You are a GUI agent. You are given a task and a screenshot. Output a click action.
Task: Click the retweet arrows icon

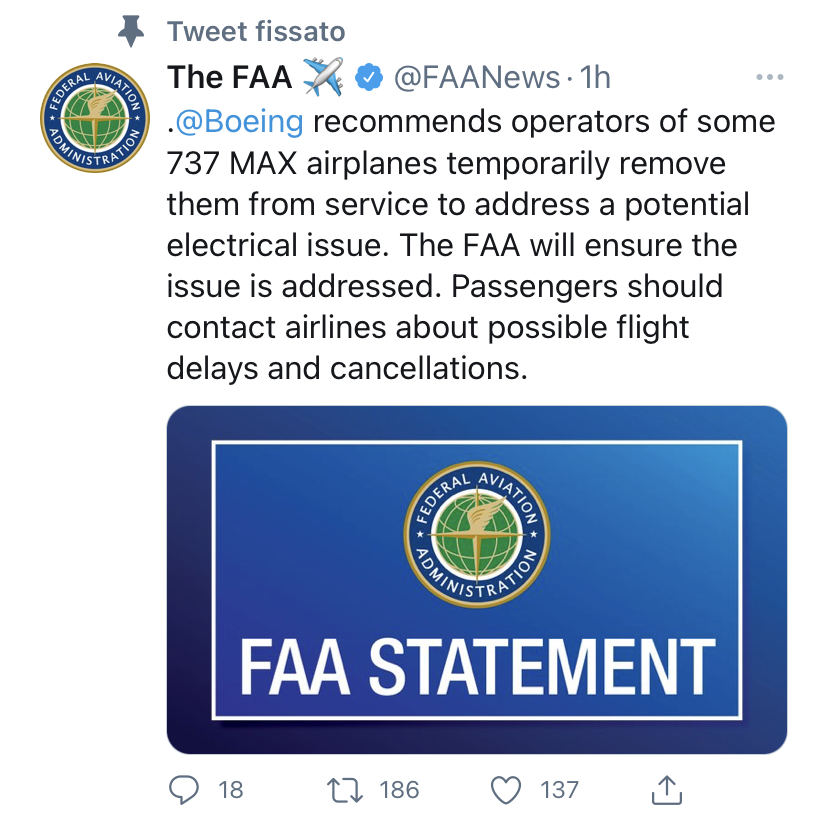345,790
